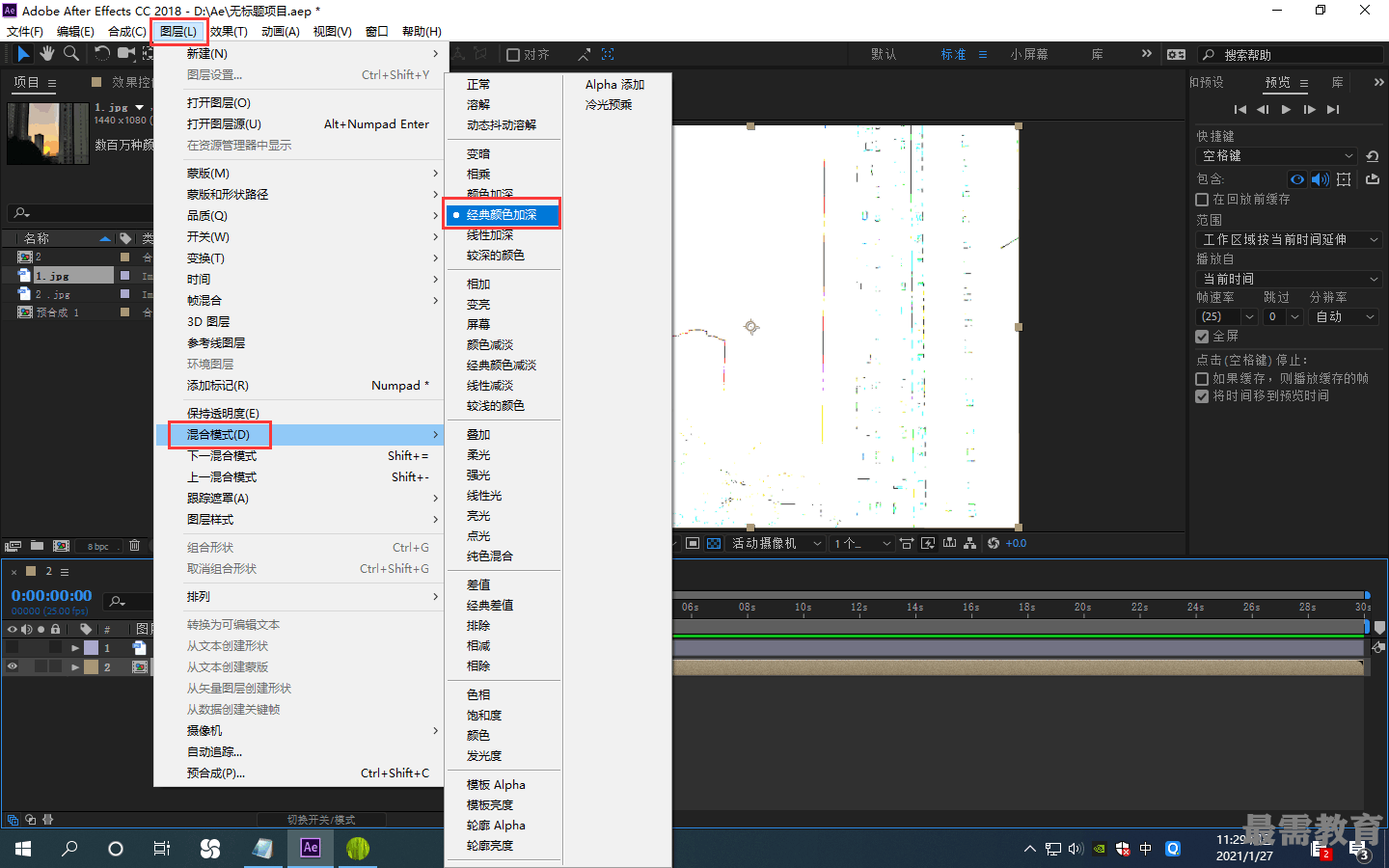The width and height of the screenshot is (1389, 868).
Task: Reset the preview shortcut settings icon
Action: click(1373, 155)
